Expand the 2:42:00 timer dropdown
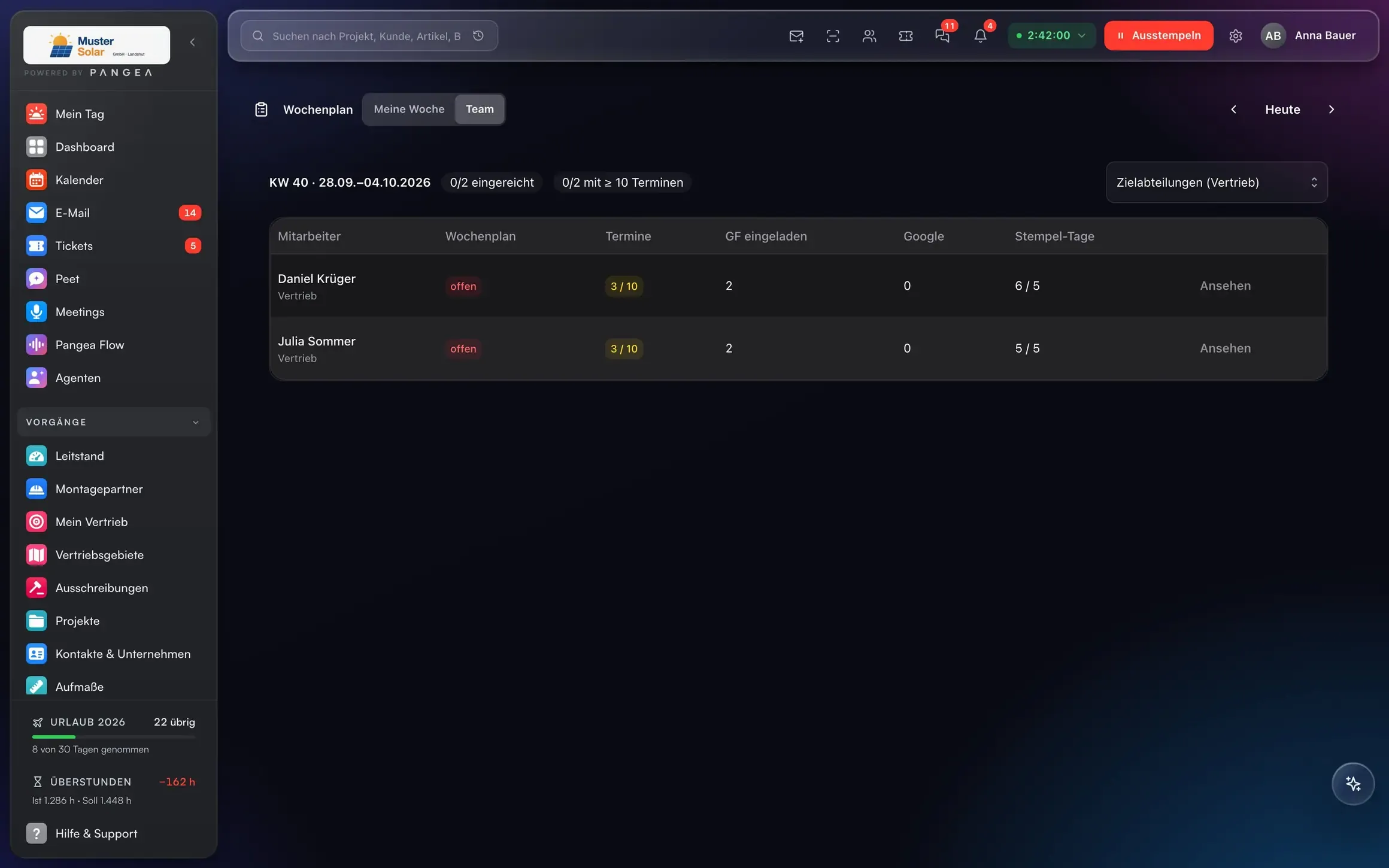This screenshot has width=1389, height=868. (1052, 35)
